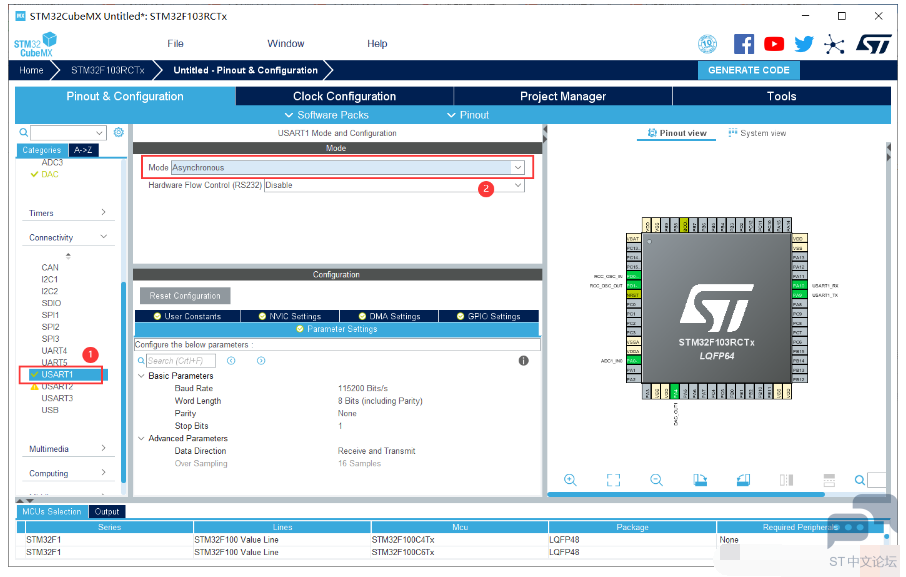
Task: Select the Parameter Settings tab
Action: [x=337, y=329]
